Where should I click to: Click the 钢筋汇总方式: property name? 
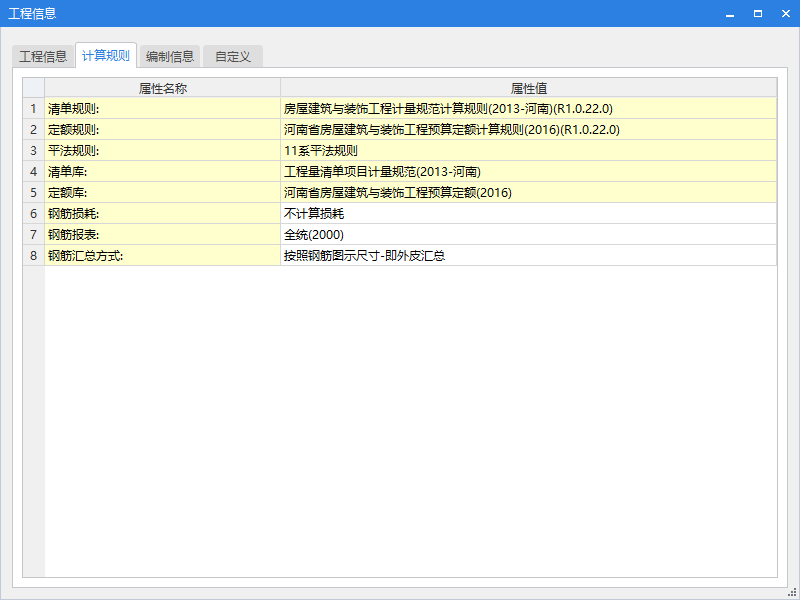[x=163, y=255]
